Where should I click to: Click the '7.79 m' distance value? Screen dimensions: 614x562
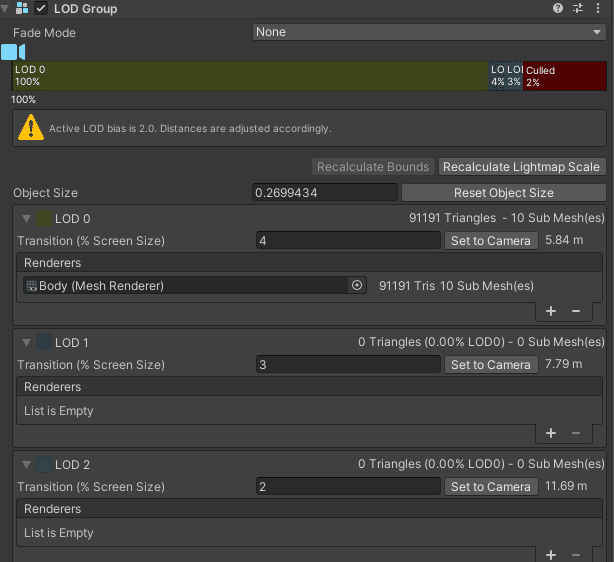point(563,364)
